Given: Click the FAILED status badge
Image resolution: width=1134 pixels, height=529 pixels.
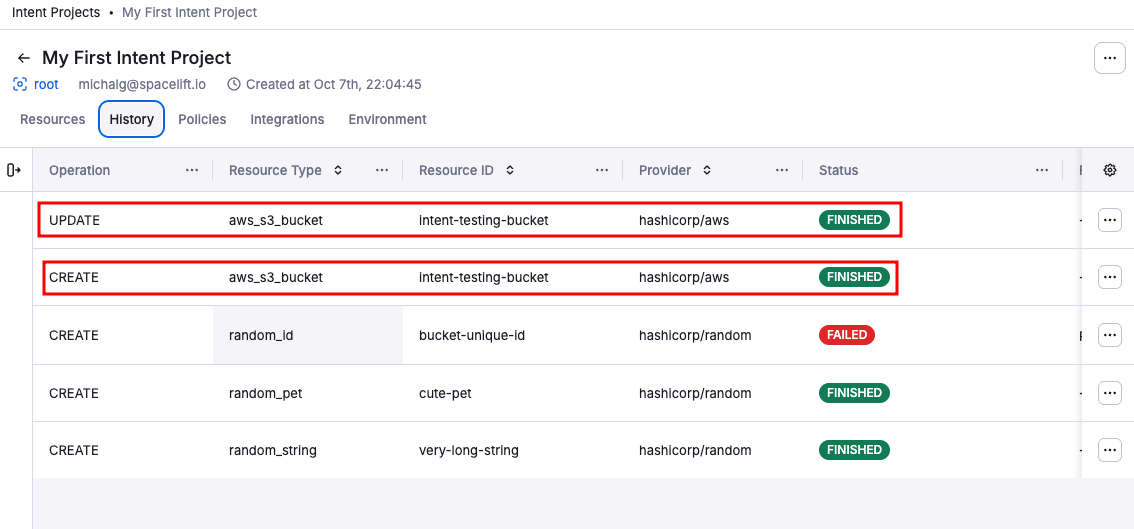Looking at the screenshot, I should (846, 335).
